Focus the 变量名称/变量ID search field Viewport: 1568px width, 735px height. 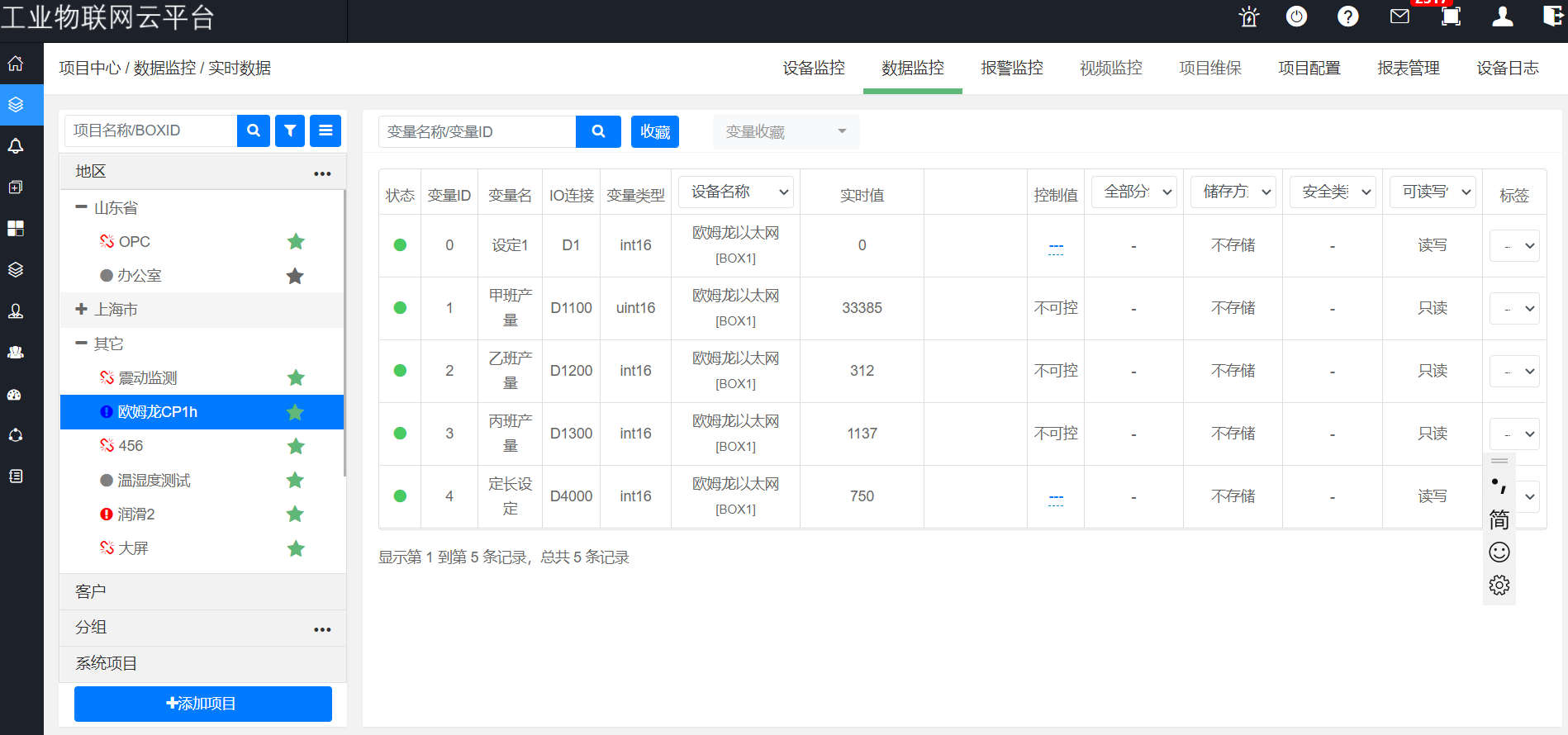coord(478,131)
